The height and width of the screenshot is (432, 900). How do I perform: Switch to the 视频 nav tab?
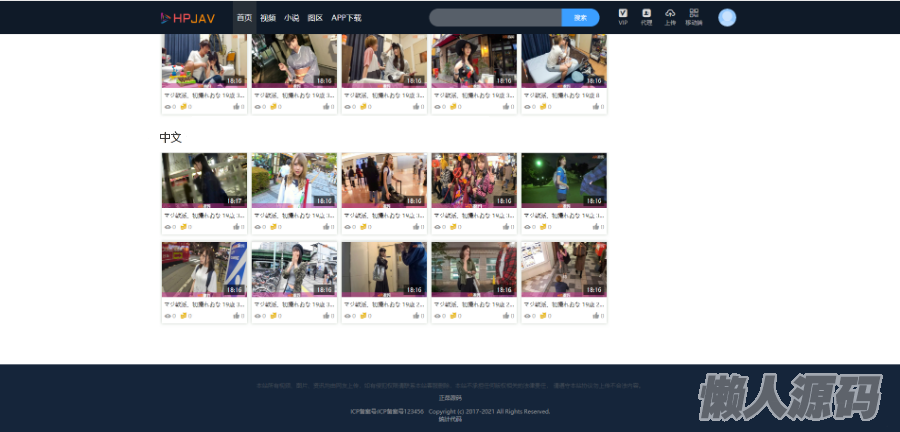click(x=268, y=18)
